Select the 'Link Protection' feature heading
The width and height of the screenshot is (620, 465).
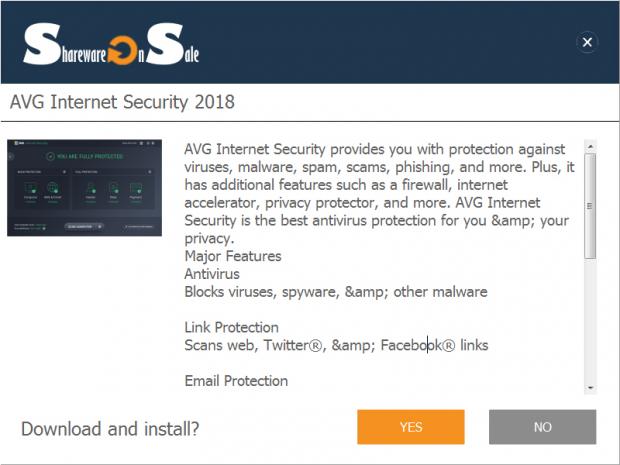[x=231, y=328]
